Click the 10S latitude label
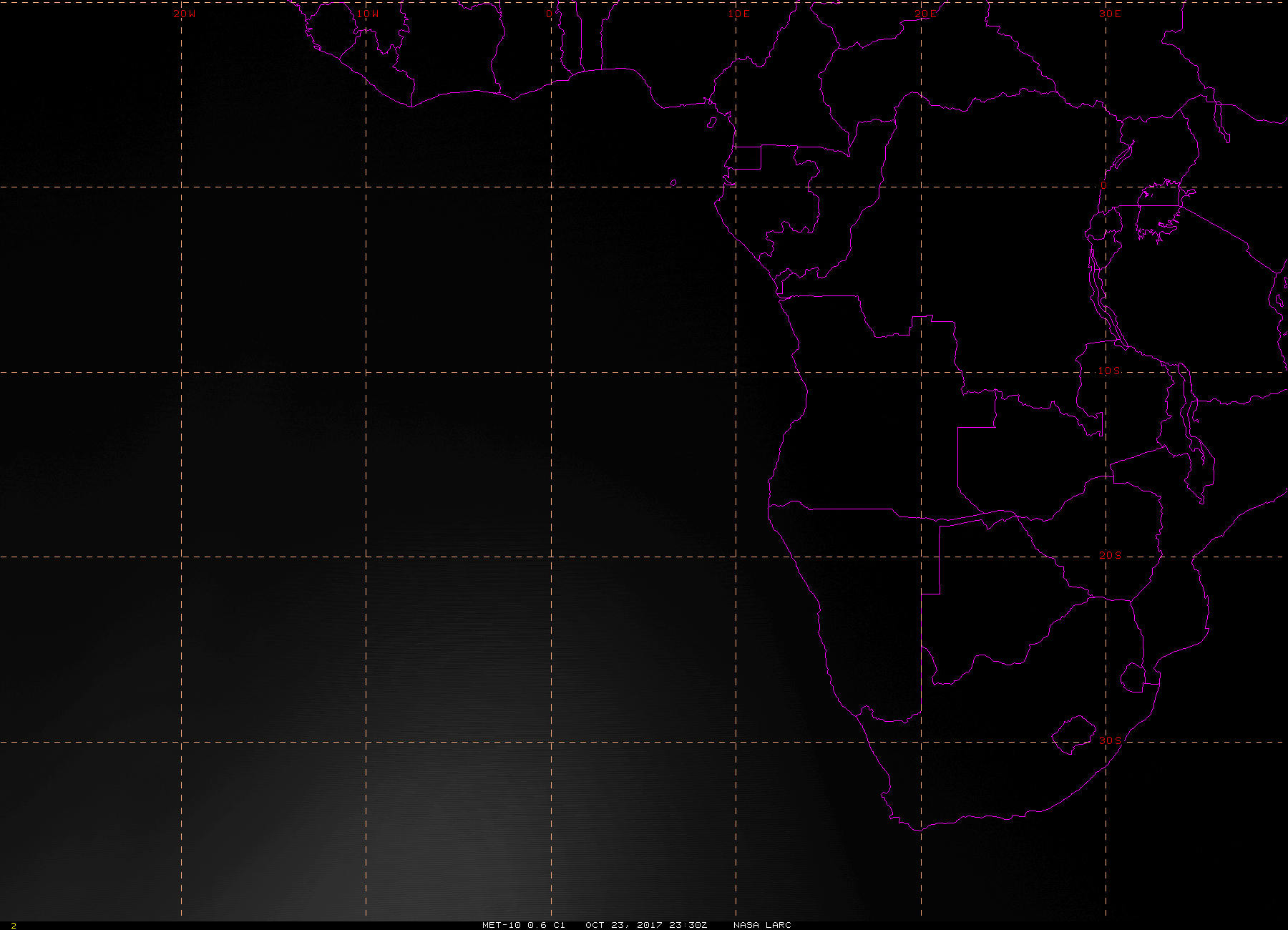Viewport: 1288px width, 930px height. pos(1110,371)
